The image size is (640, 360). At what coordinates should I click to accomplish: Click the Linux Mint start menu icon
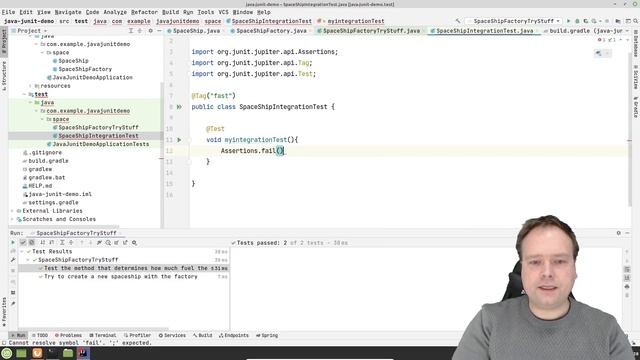tap(7, 353)
